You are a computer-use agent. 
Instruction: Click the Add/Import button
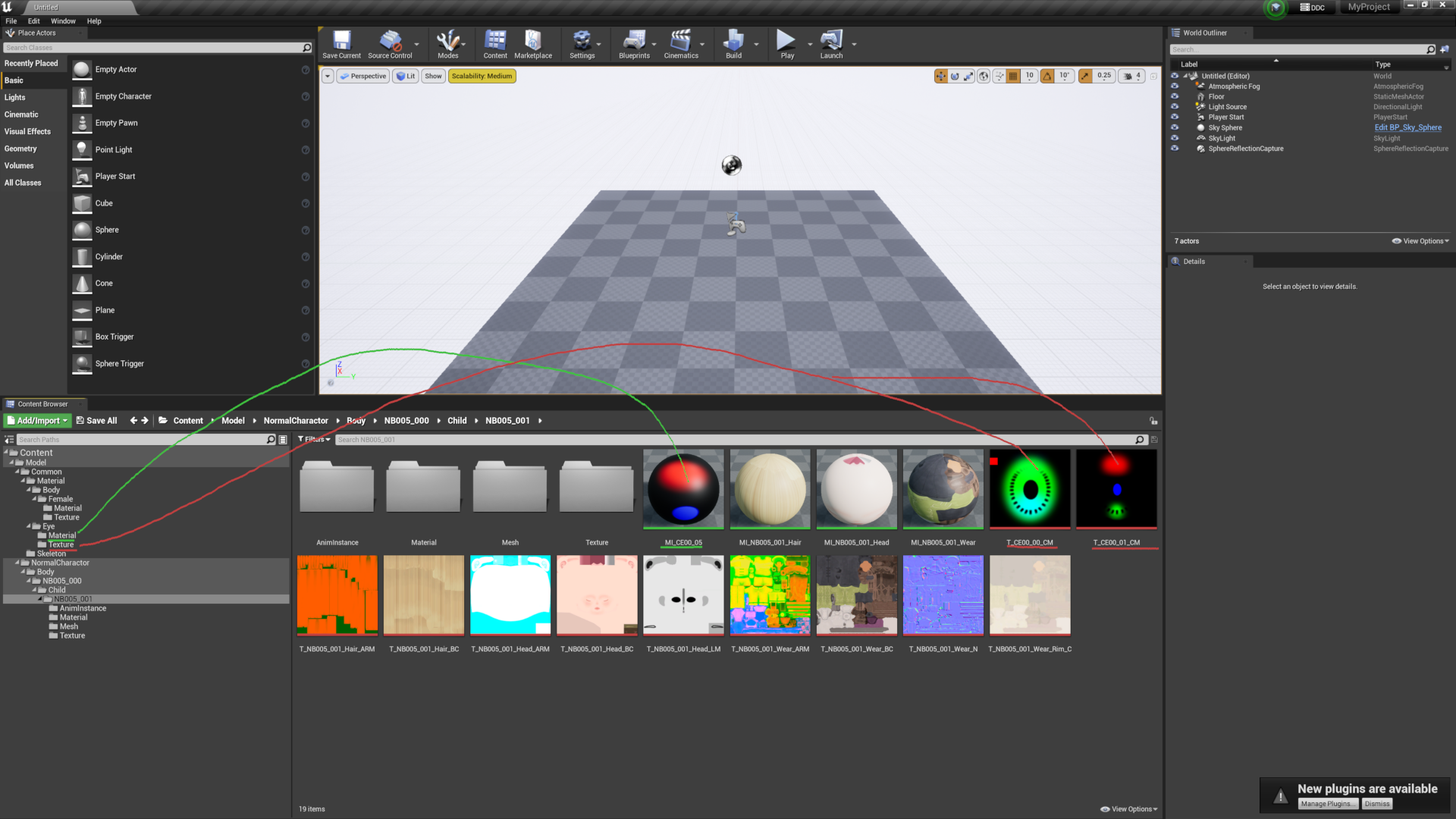37,420
